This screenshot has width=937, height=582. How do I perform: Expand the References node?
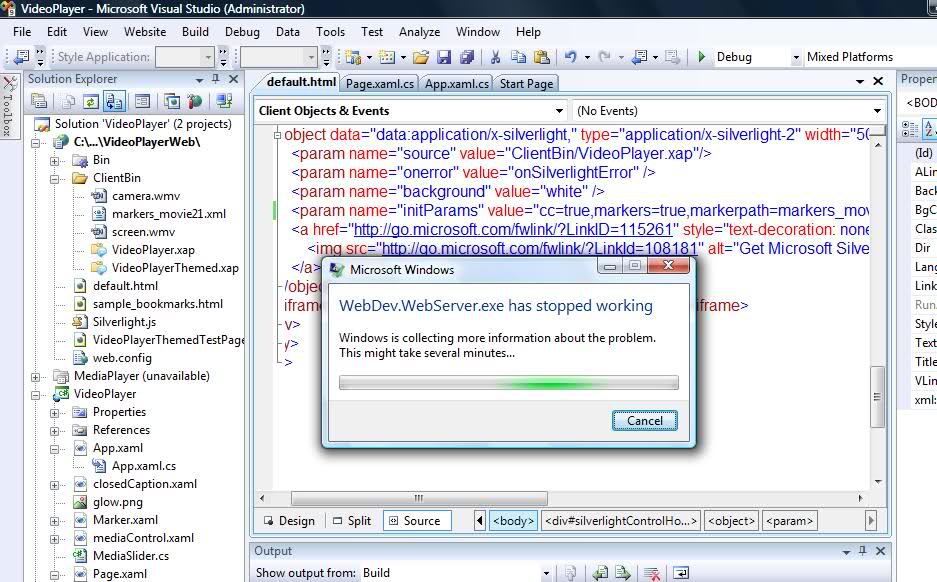(54, 431)
